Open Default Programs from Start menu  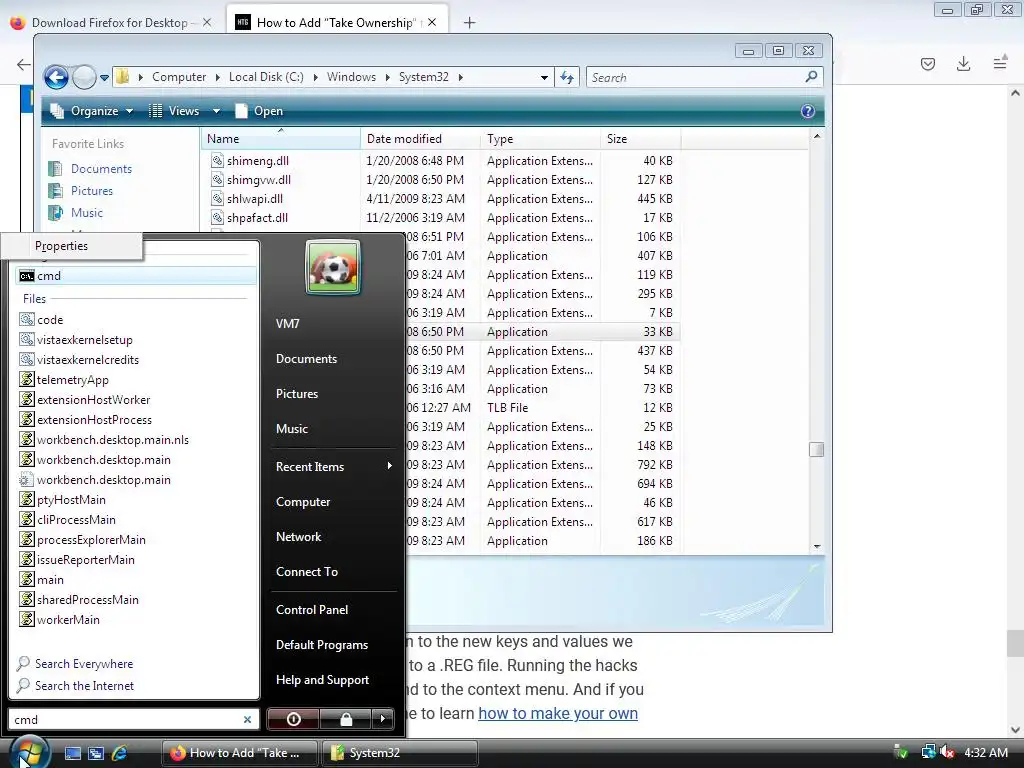pyautogui.click(x=322, y=645)
